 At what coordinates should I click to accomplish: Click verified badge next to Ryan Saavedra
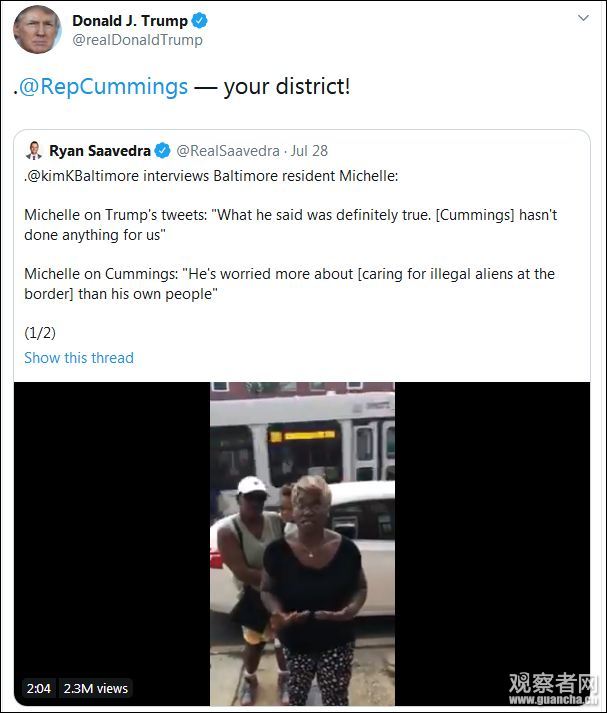162,151
